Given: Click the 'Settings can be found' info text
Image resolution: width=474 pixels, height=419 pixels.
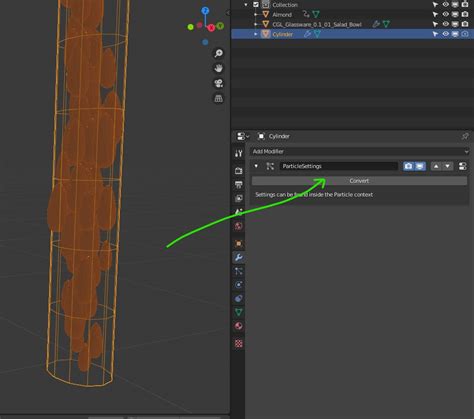Looking at the screenshot, I should (x=314, y=194).
